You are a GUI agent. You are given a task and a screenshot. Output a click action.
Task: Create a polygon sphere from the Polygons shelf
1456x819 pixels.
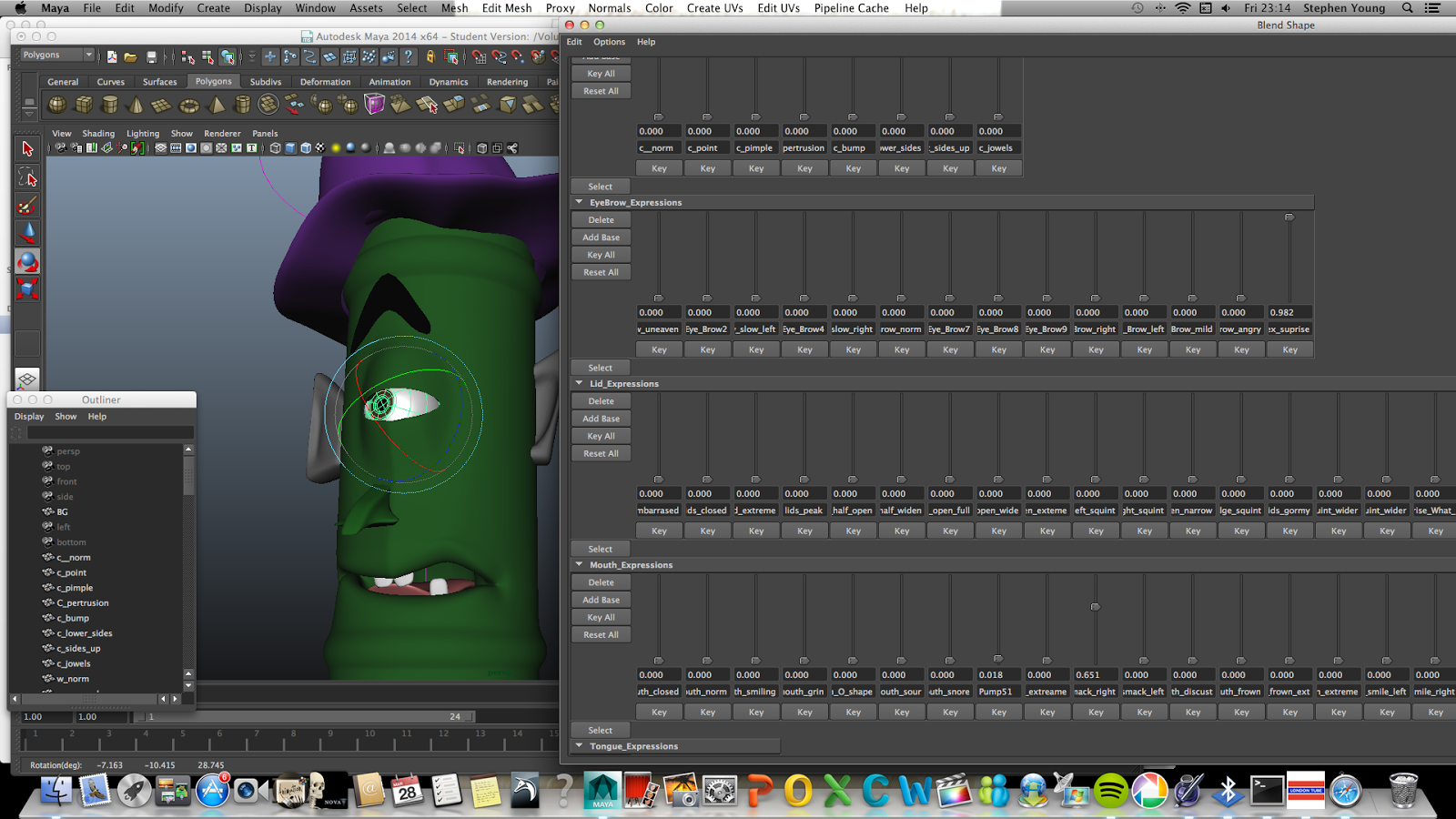point(56,103)
